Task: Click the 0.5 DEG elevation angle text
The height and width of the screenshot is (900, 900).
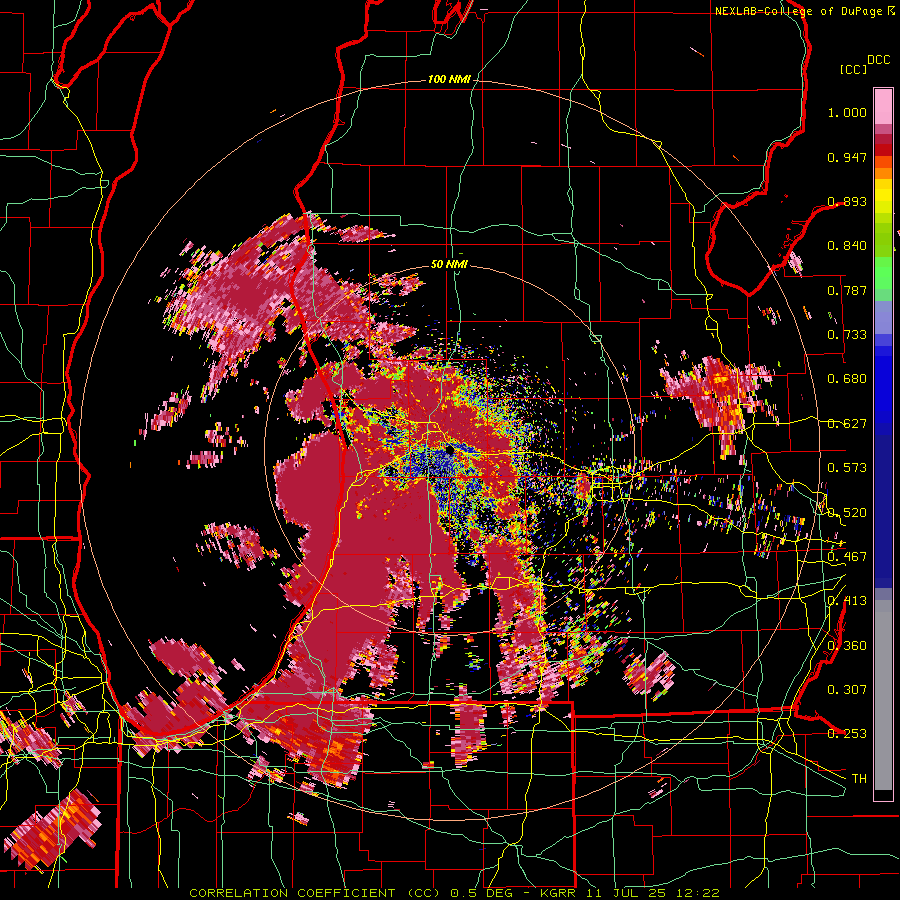Action: 483,893
